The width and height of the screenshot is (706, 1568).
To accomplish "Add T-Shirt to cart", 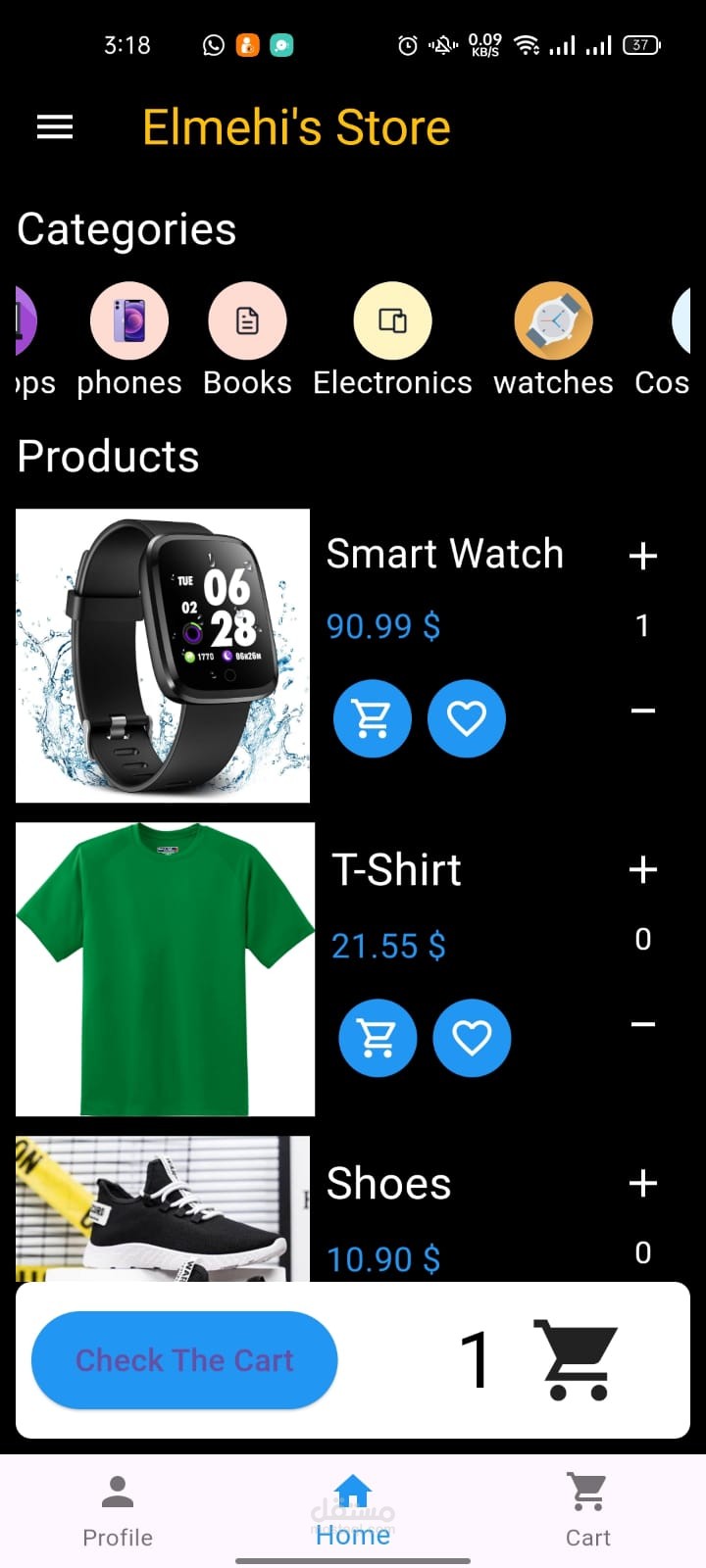I will tap(378, 1038).
